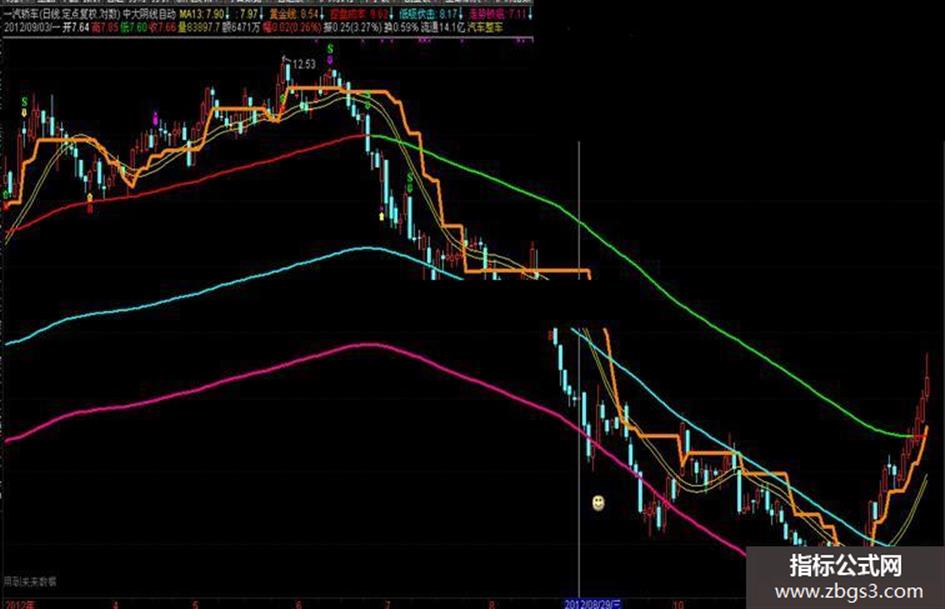Click the turnover amount 额6471万
This screenshot has width=945, height=609.
(242, 27)
